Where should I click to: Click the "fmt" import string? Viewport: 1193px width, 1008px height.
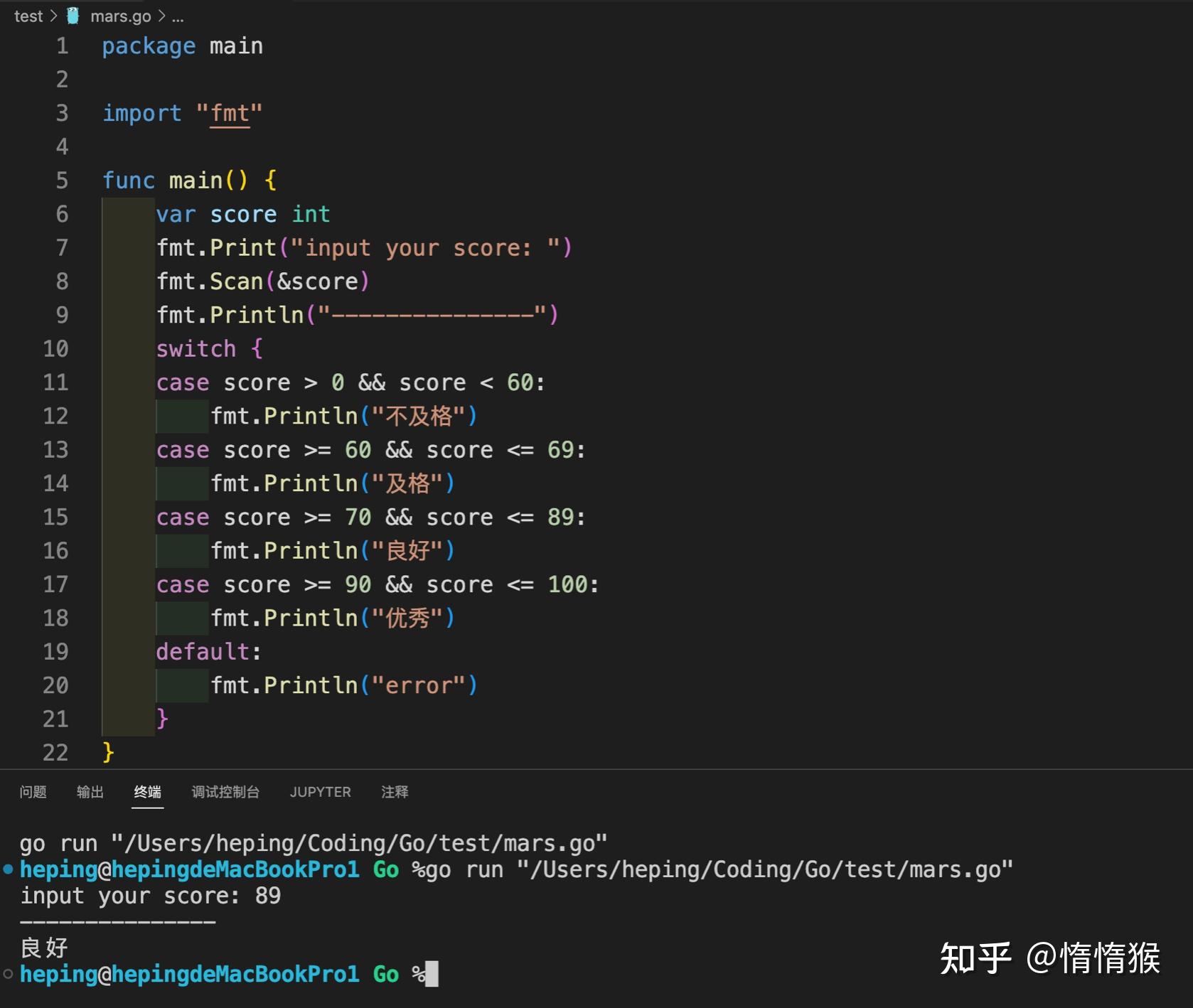click(x=230, y=114)
